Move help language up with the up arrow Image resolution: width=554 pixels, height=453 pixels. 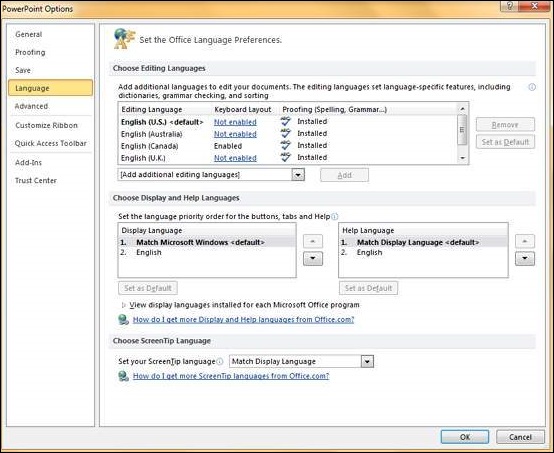[x=525, y=241]
